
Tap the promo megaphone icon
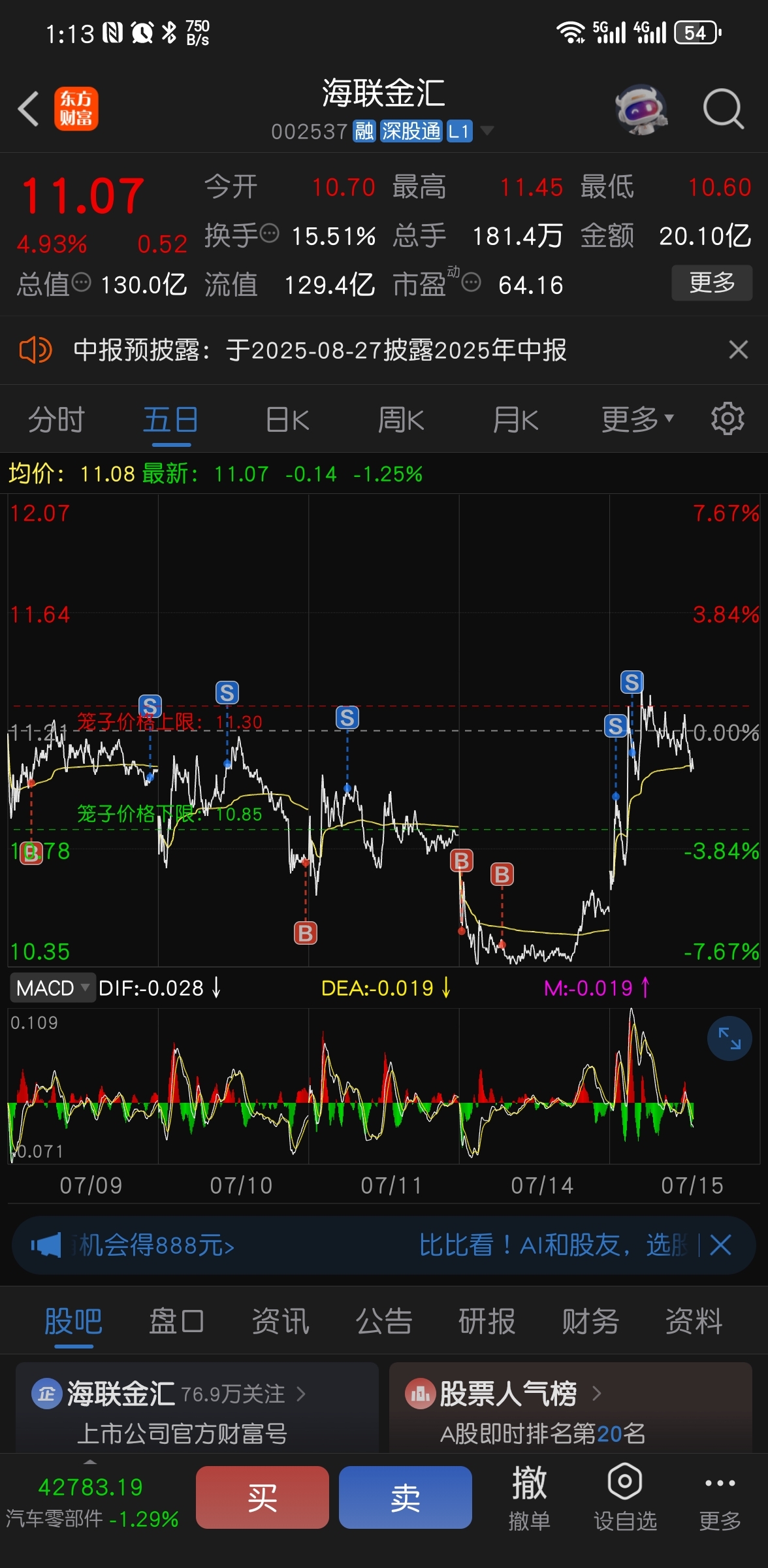[46, 1245]
